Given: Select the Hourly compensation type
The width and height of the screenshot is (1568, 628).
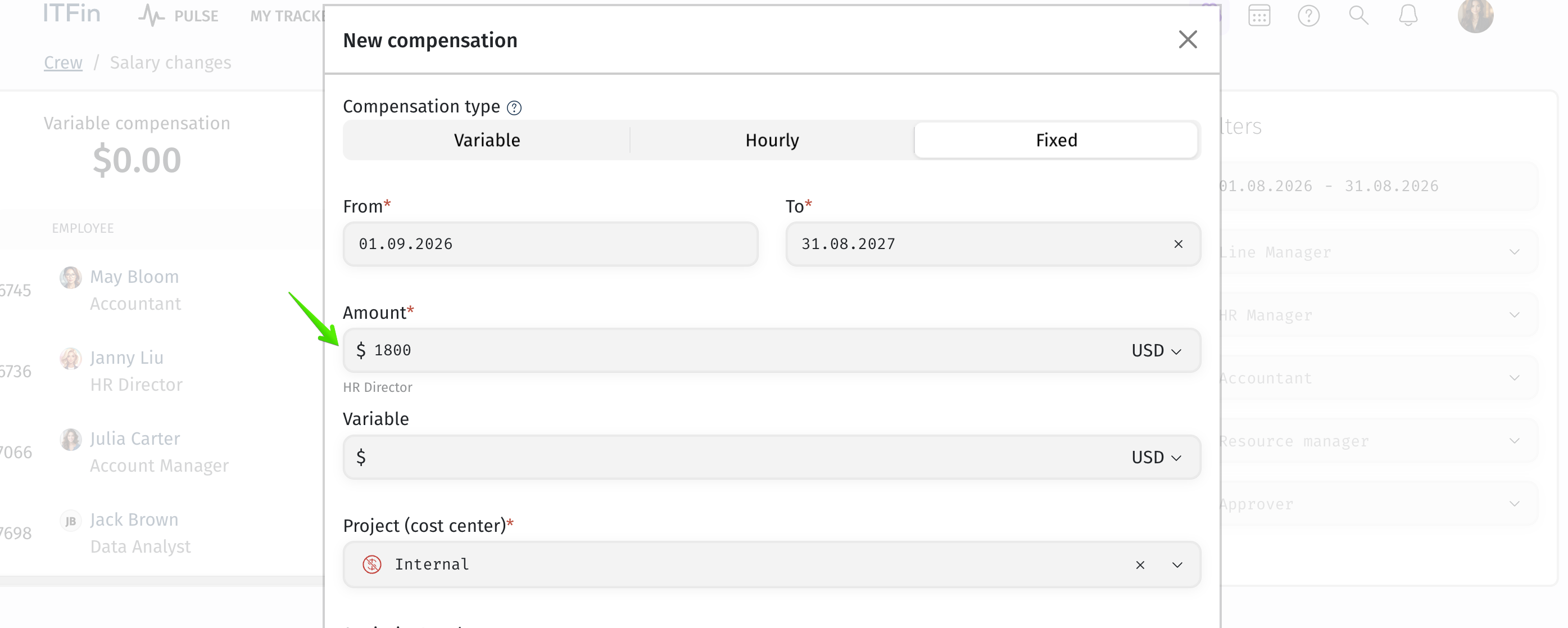Looking at the screenshot, I should [x=772, y=140].
